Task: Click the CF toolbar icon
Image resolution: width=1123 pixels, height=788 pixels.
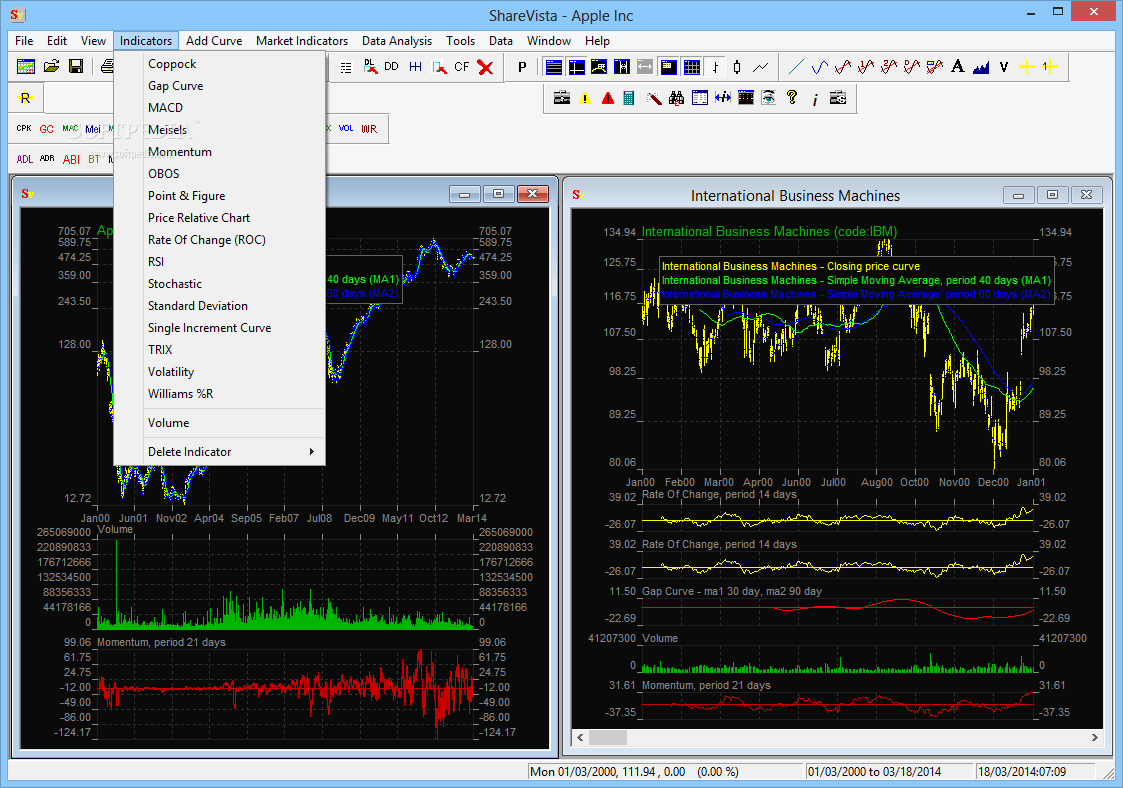Action: click(x=462, y=67)
